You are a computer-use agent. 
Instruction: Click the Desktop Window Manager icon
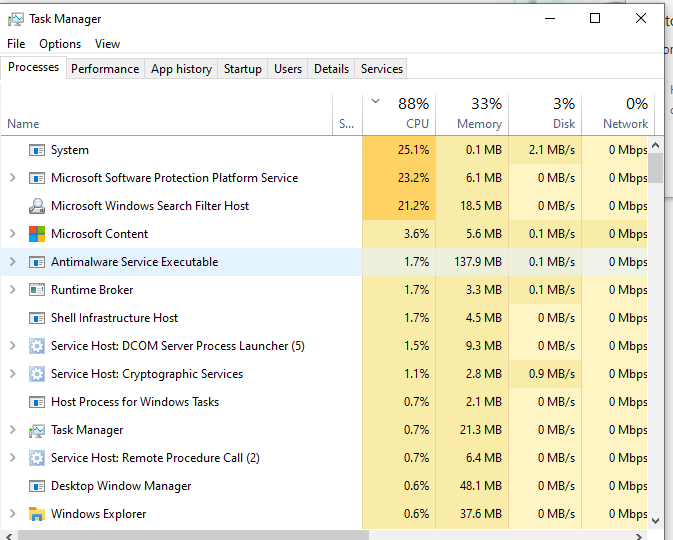coord(37,486)
